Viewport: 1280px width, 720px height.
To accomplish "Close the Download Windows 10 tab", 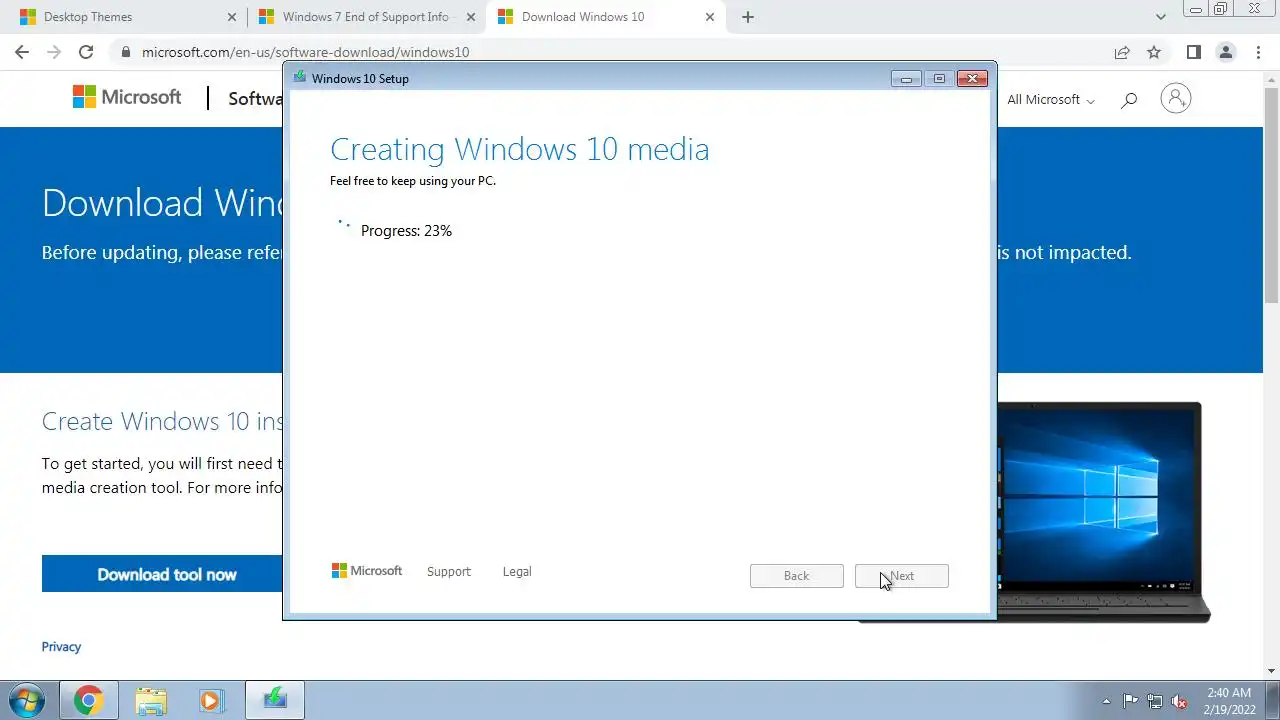I will (711, 17).
